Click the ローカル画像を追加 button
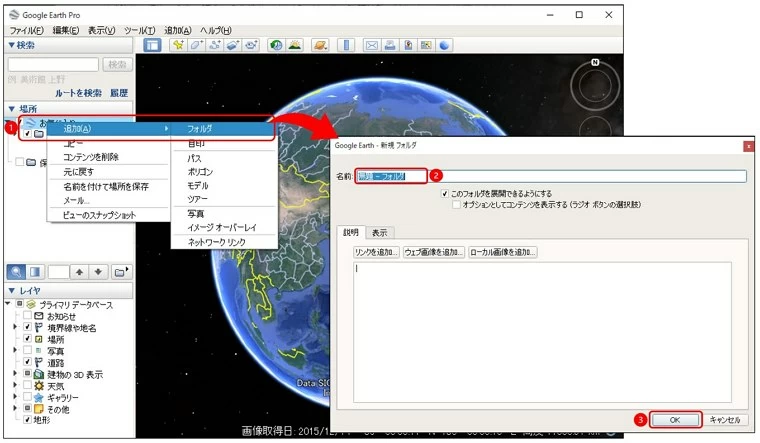The height and width of the screenshot is (443, 760). (503, 252)
